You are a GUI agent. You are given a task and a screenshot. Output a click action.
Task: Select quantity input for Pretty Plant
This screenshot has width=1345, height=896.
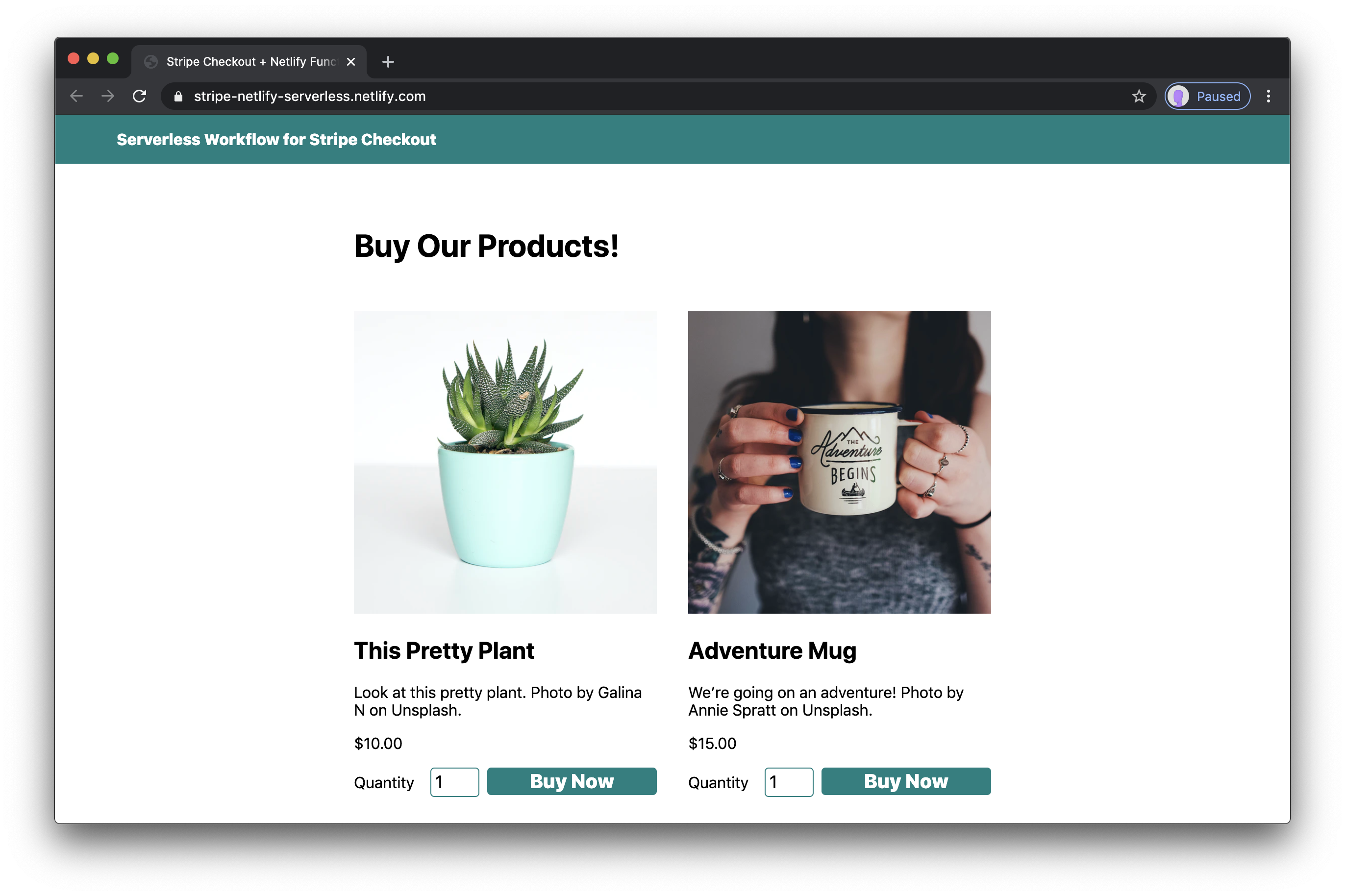point(453,781)
